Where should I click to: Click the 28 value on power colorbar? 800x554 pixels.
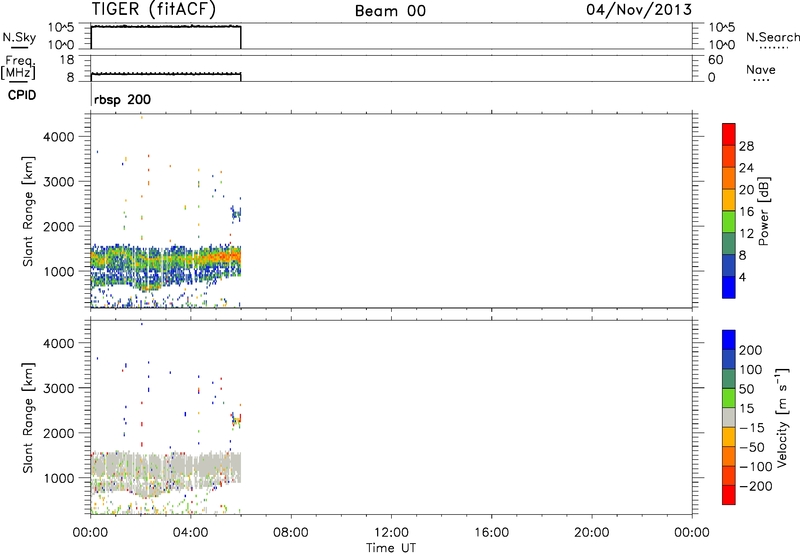[746, 146]
